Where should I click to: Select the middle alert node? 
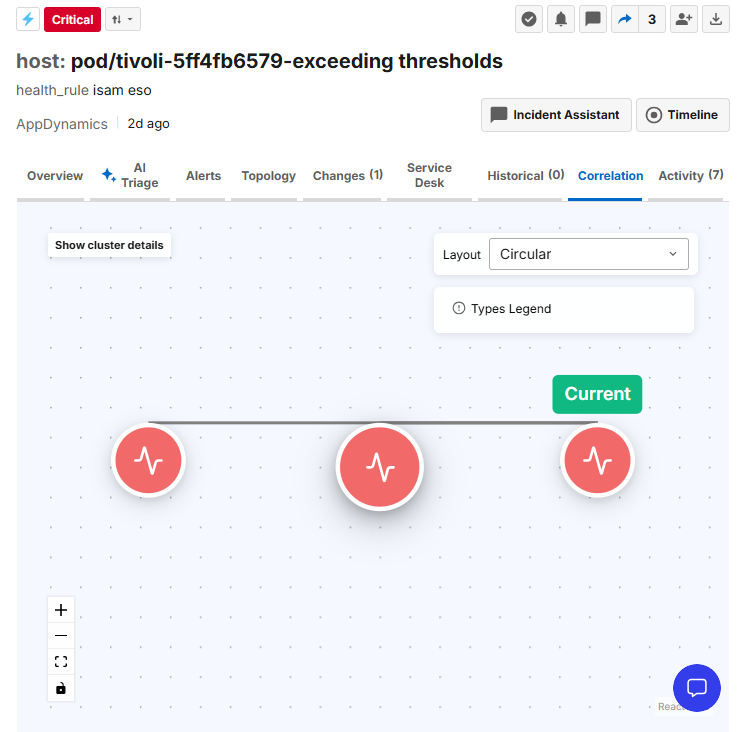(379, 467)
